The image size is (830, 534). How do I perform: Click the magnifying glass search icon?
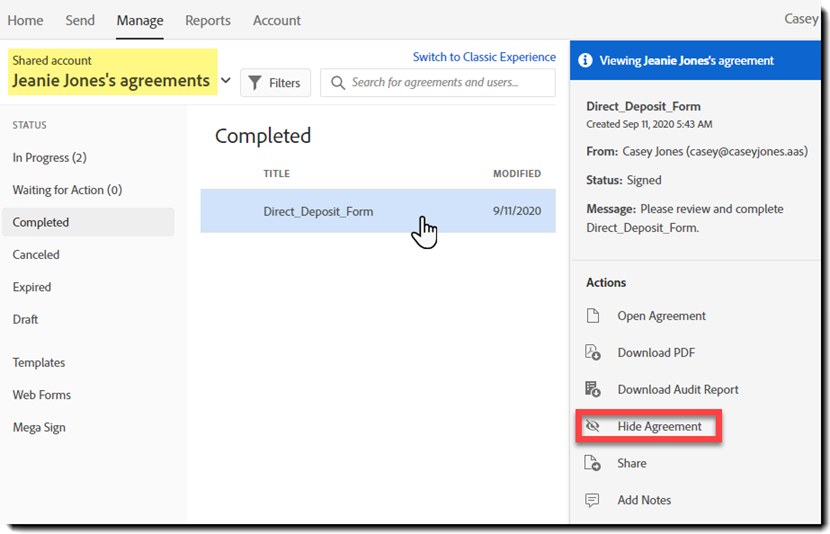339,83
